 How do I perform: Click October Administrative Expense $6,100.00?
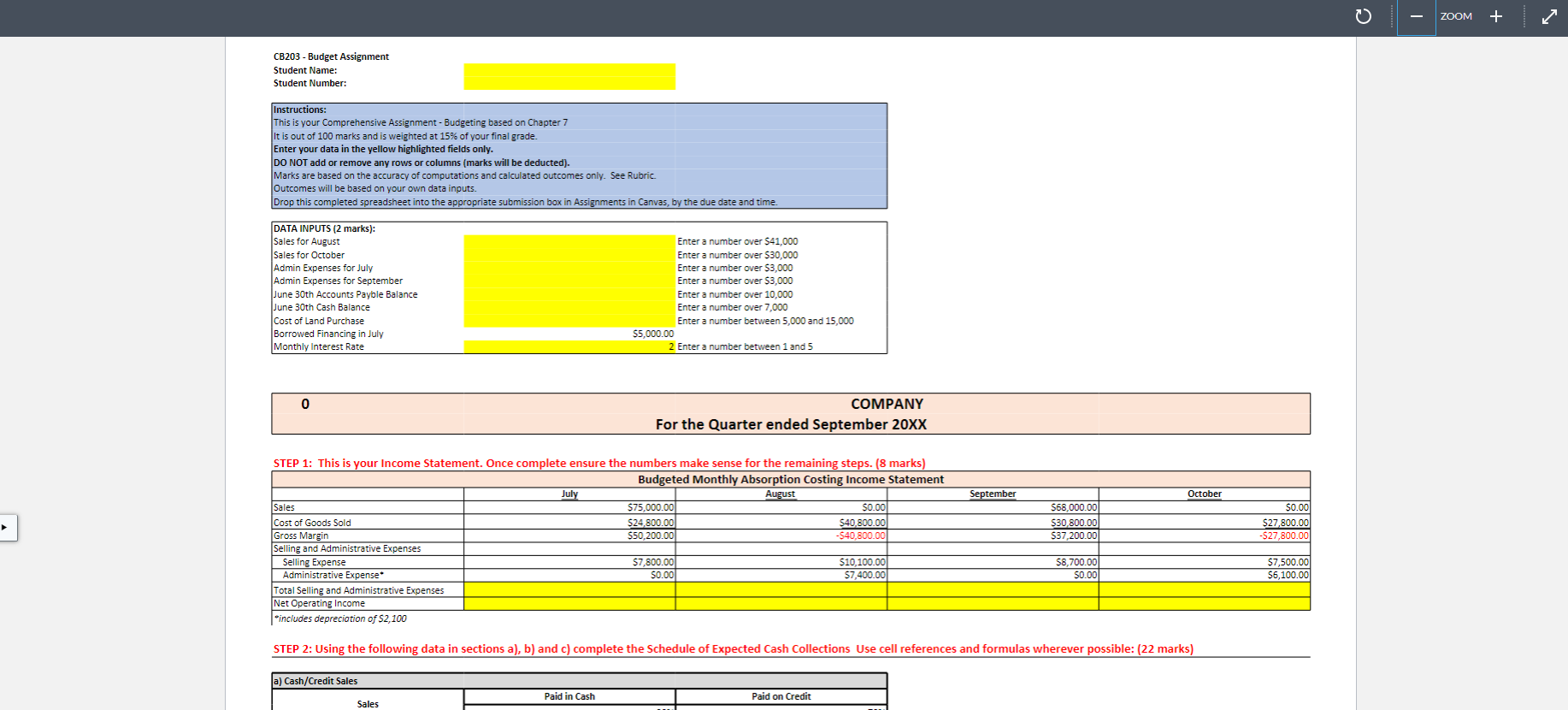(x=1288, y=575)
